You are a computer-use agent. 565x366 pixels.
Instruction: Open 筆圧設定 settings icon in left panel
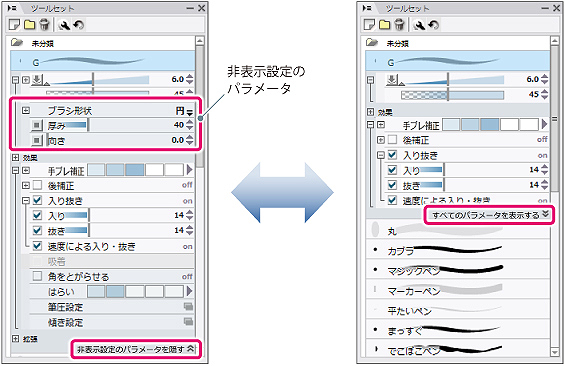tap(188, 307)
